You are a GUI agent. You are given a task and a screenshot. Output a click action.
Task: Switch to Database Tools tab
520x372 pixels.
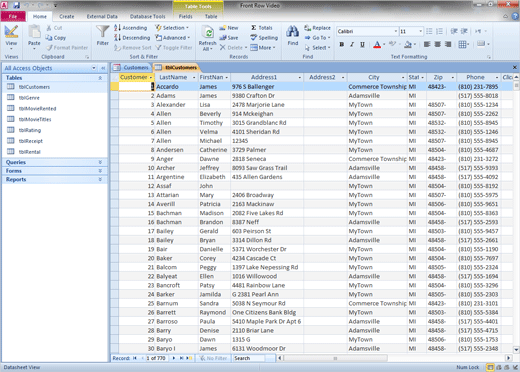point(147,16)
